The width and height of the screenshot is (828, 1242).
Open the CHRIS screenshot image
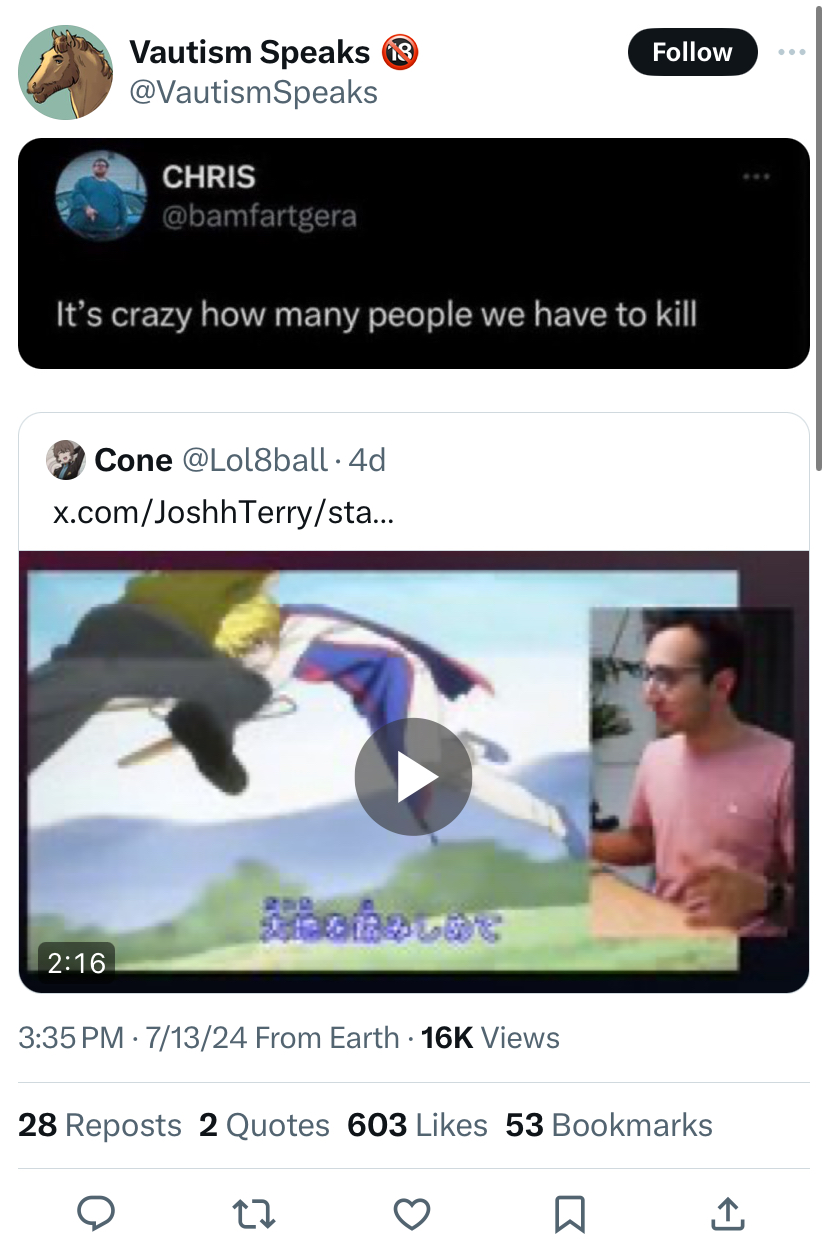pyautogui.click(x=413, y=254)
